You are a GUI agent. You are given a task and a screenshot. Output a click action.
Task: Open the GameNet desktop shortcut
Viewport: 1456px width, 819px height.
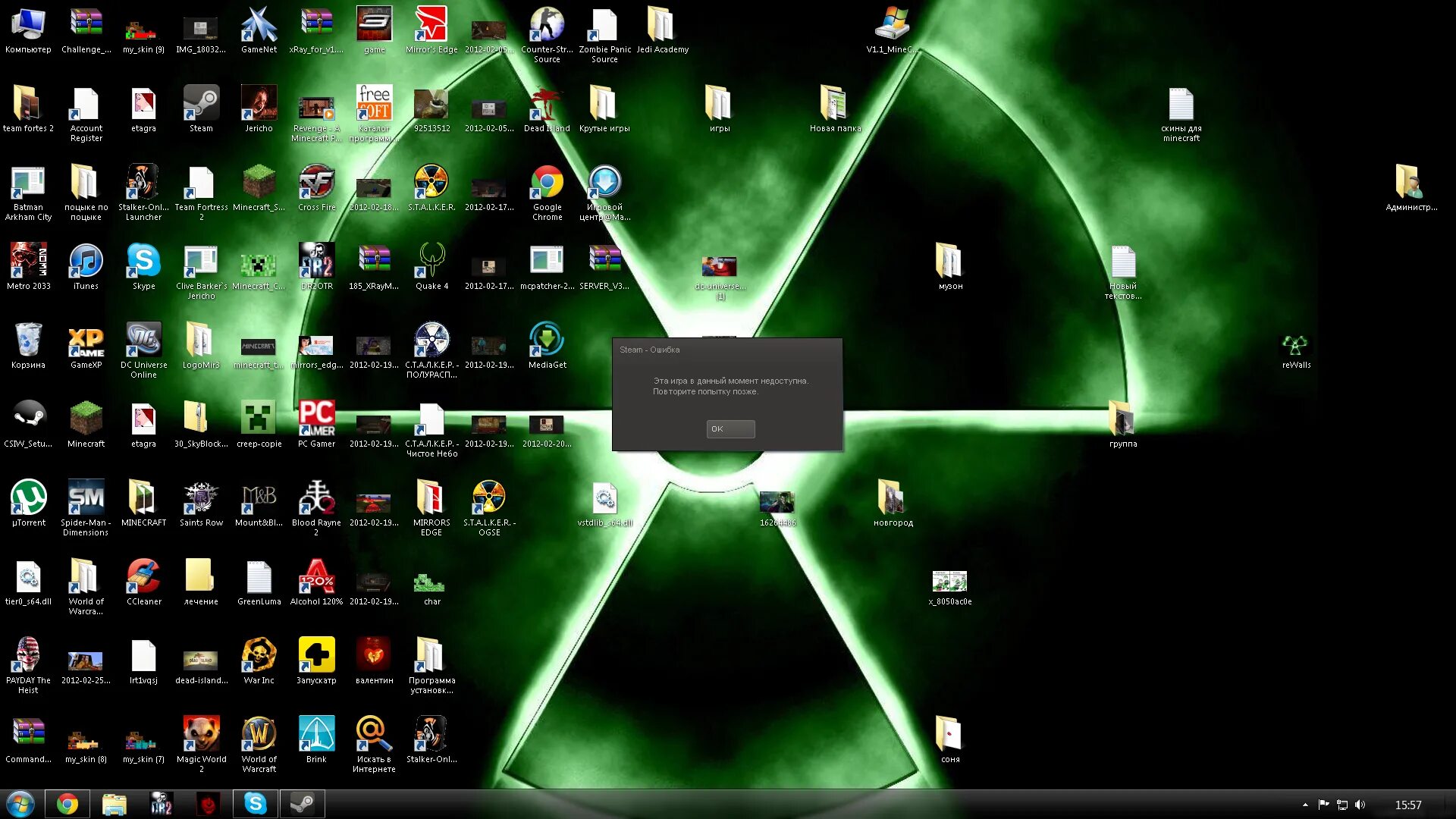(x=259, y=24)
